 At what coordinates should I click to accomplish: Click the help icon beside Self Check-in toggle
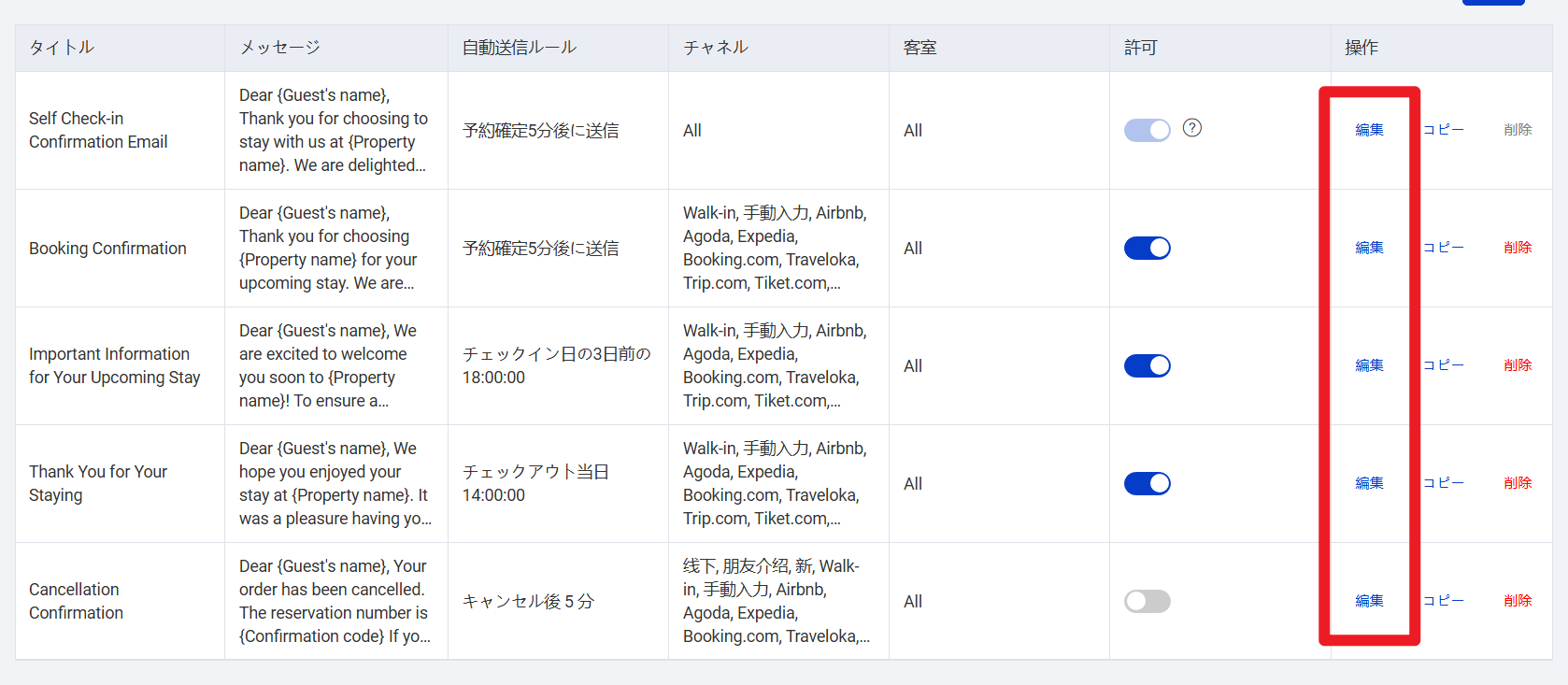[1191, 128]
